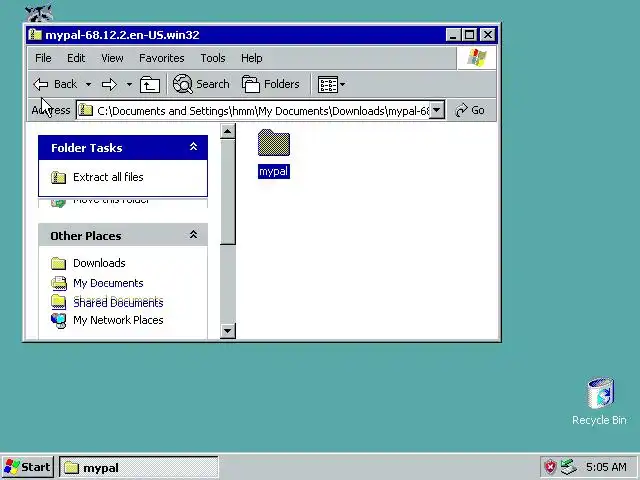
Task: Click the 5:05 AM clock
Action: [606, 467]
